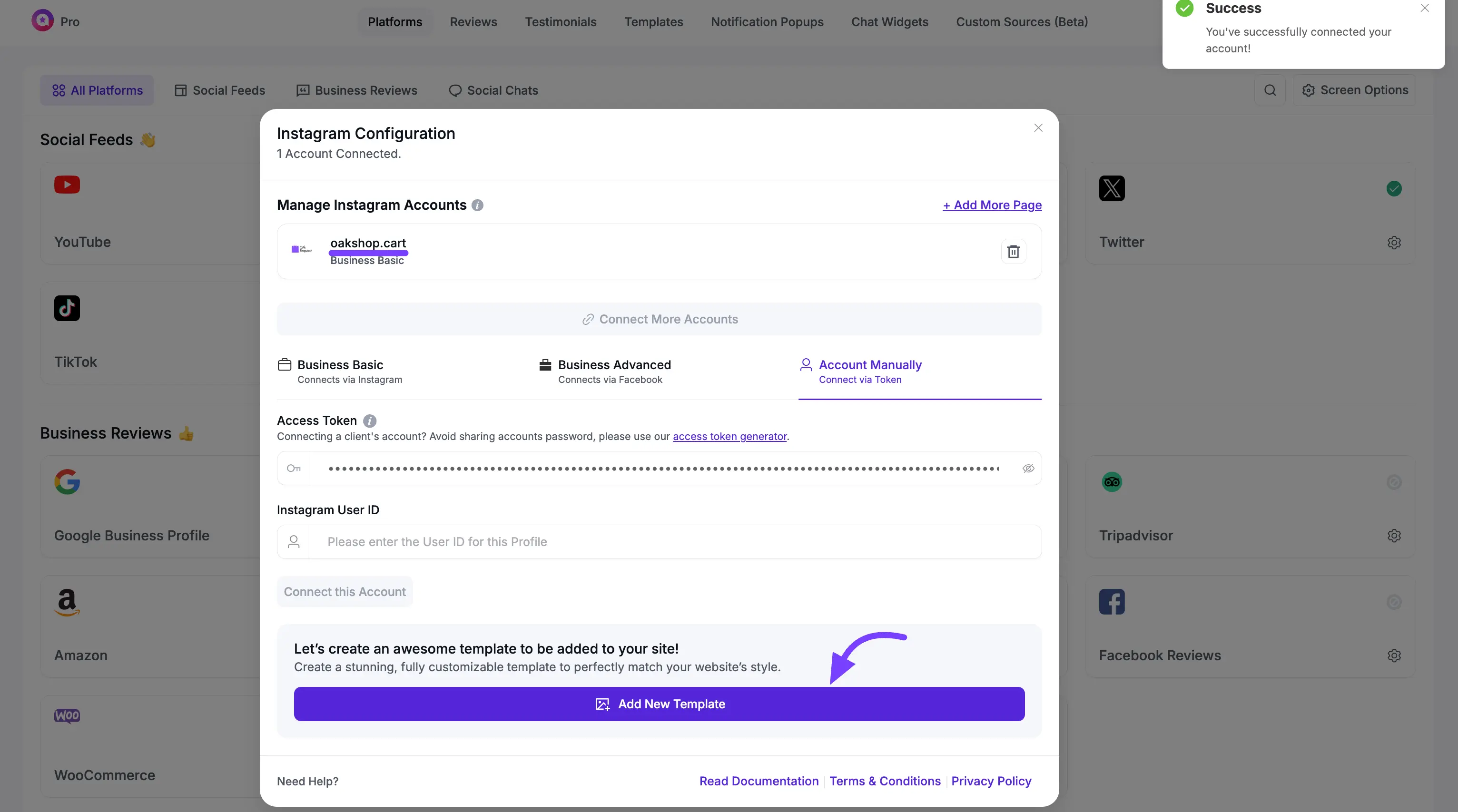
Task: Reveal the hidden Access Token value
Action: [1028, 468]
